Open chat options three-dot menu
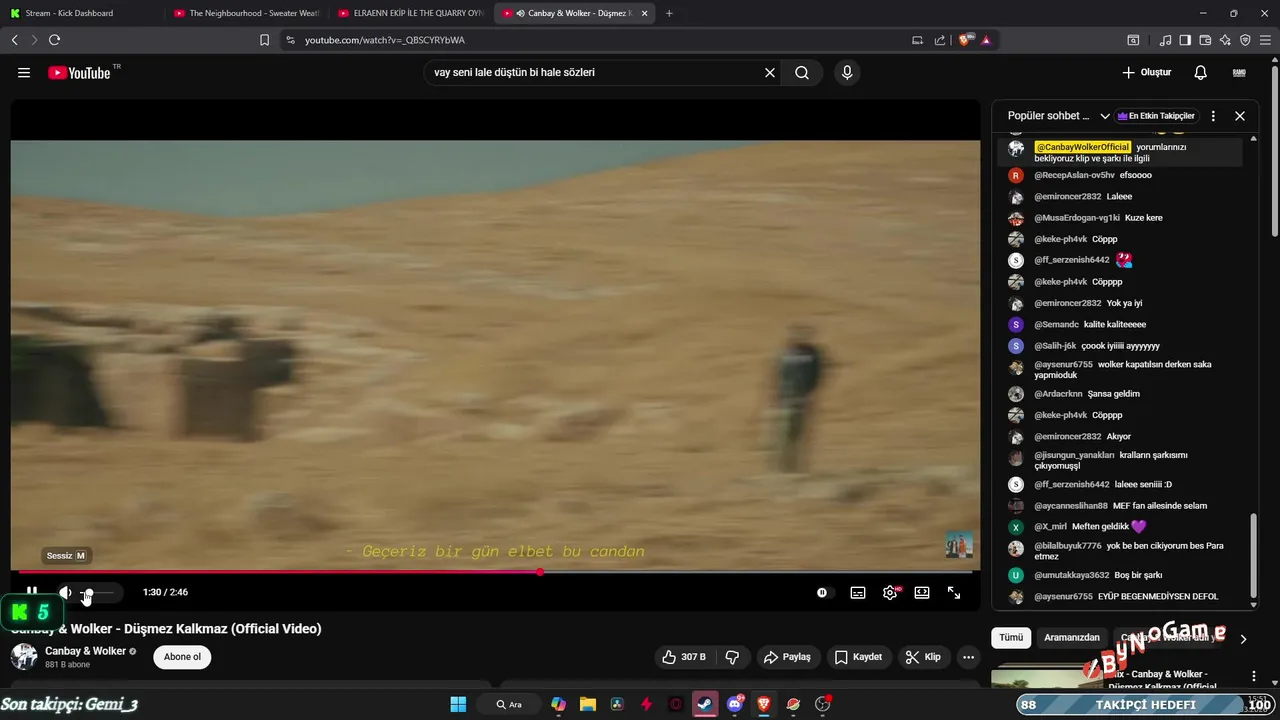 point(1213,116)
